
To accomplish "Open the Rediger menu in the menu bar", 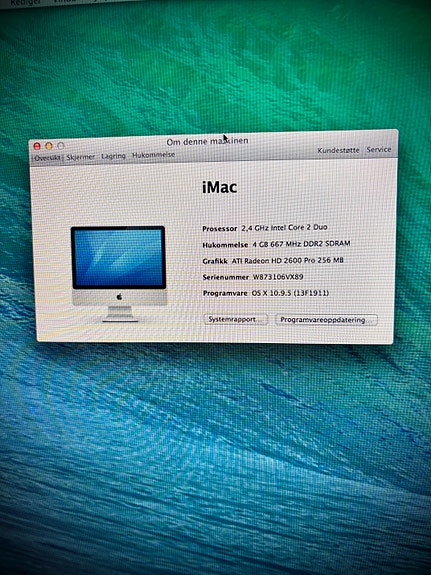I will (x=26, y=2).
